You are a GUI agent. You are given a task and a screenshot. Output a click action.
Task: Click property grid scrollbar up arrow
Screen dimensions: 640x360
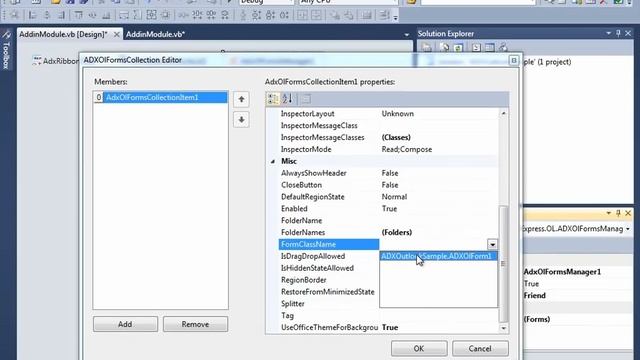pyautogui.click(x=503, y=113)
